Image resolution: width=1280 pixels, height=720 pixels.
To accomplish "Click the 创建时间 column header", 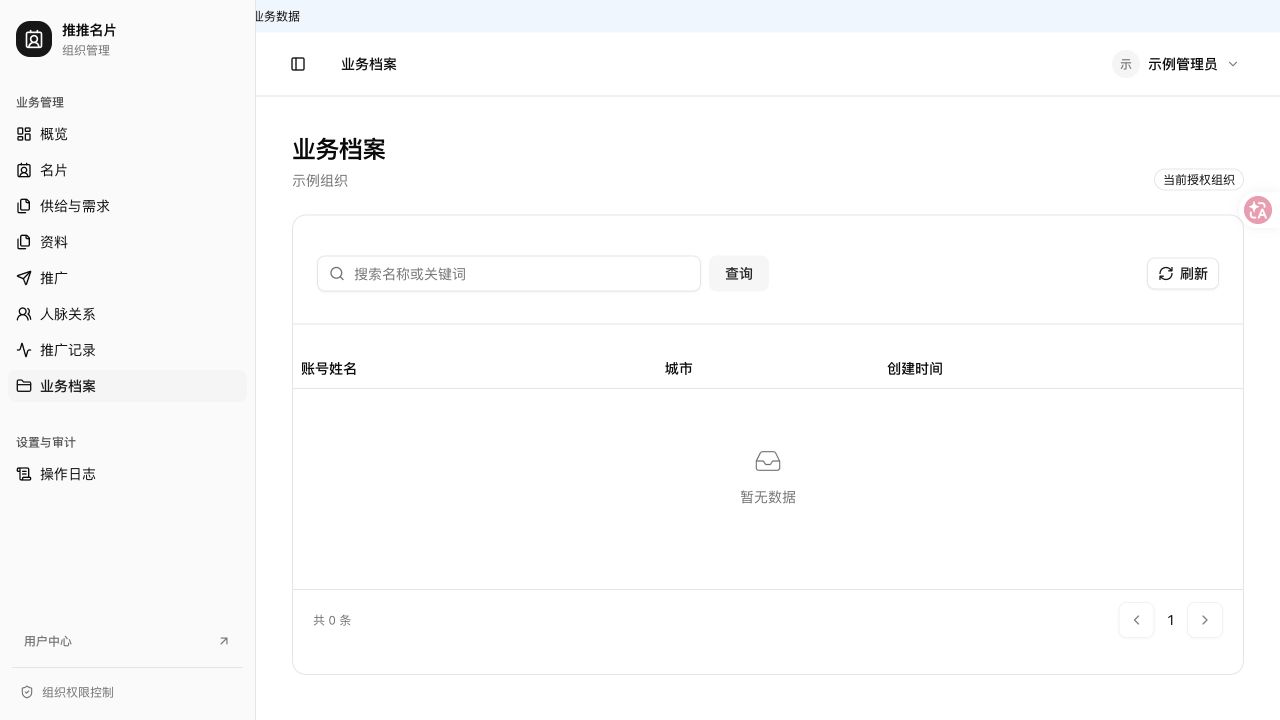I will coord(915,369).
